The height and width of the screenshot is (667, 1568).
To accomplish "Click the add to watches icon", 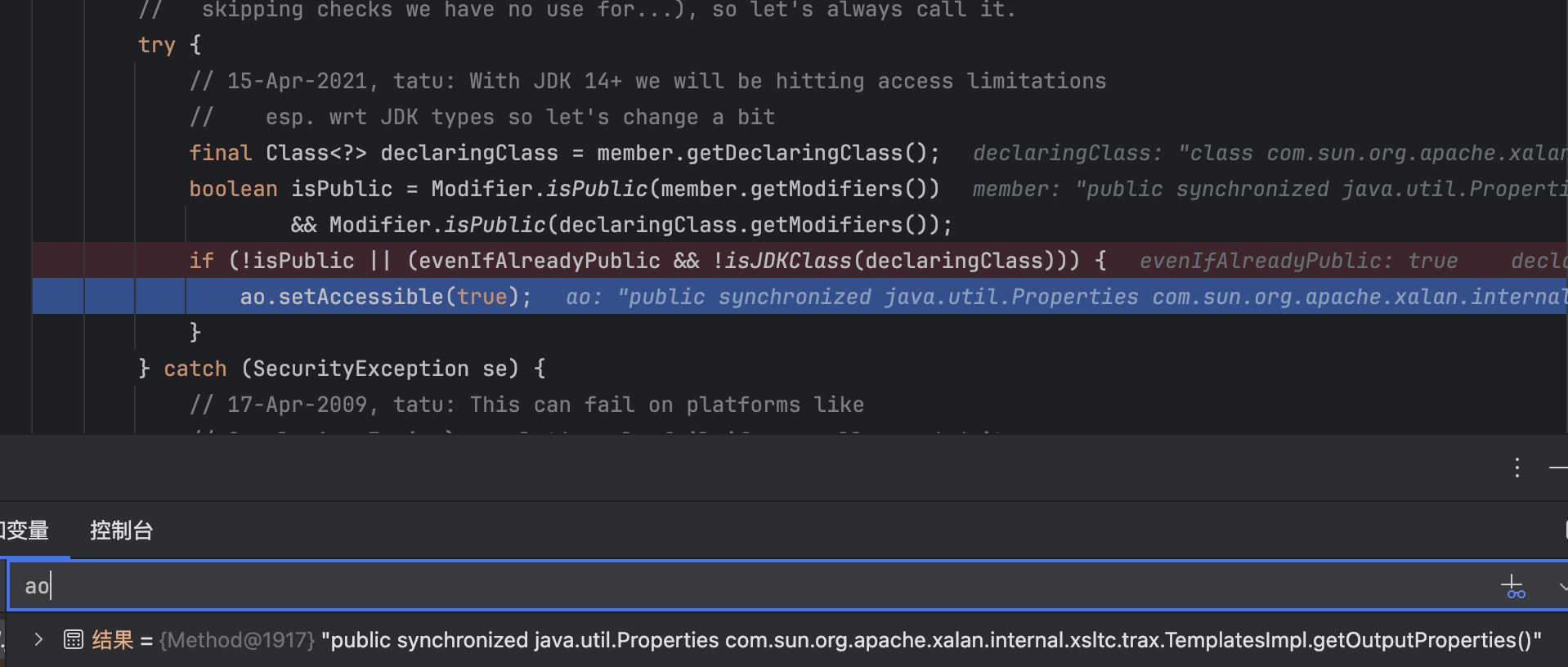I will (x=1513, y=586).
